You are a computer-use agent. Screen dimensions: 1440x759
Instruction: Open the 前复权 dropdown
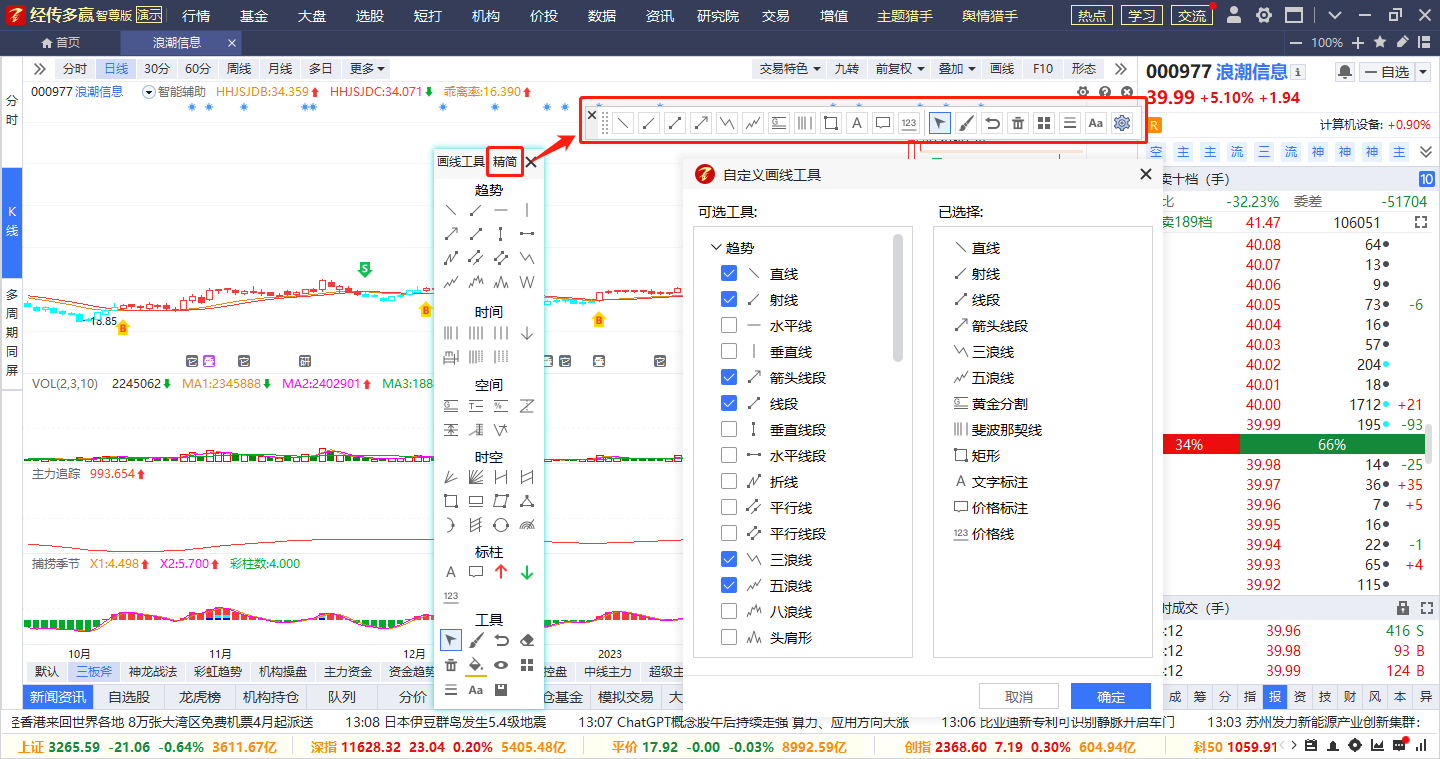pyautogui.click(x=900, y=69)
